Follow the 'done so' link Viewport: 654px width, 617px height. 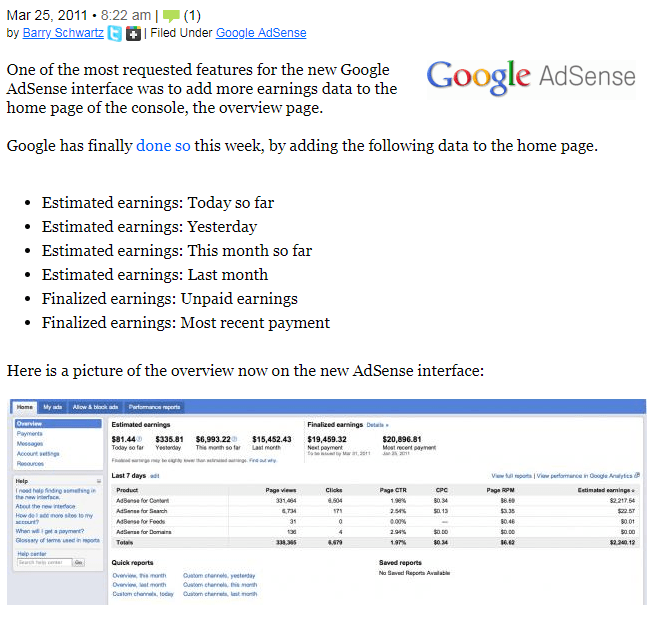(163, 146)
